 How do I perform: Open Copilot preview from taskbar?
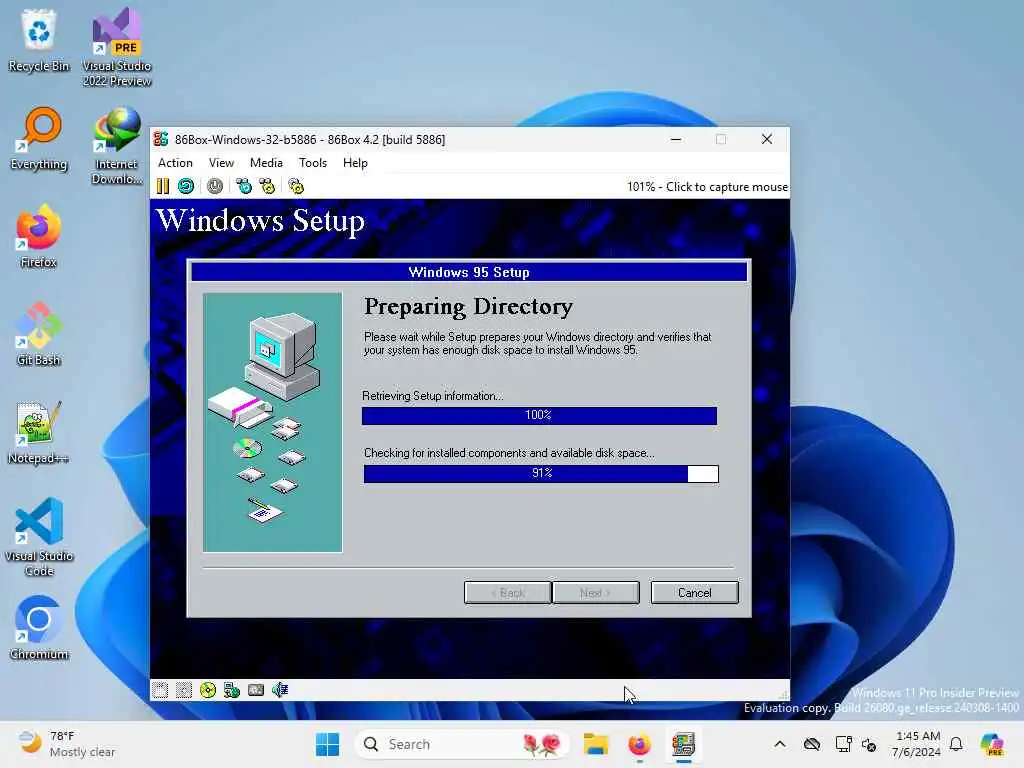[x=992, y=744]
